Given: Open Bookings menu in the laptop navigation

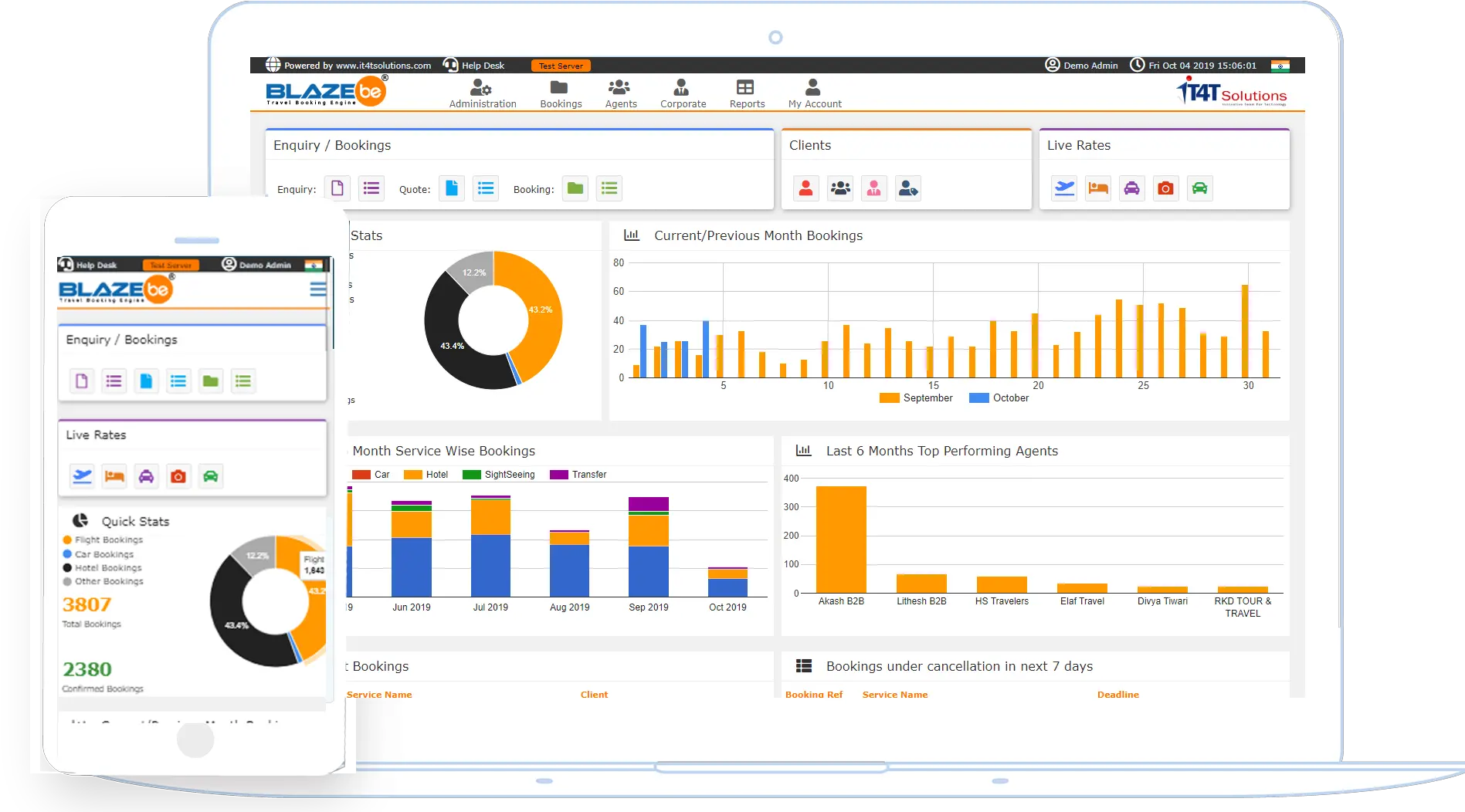Looking at the screenshot, I should (561, 94).
